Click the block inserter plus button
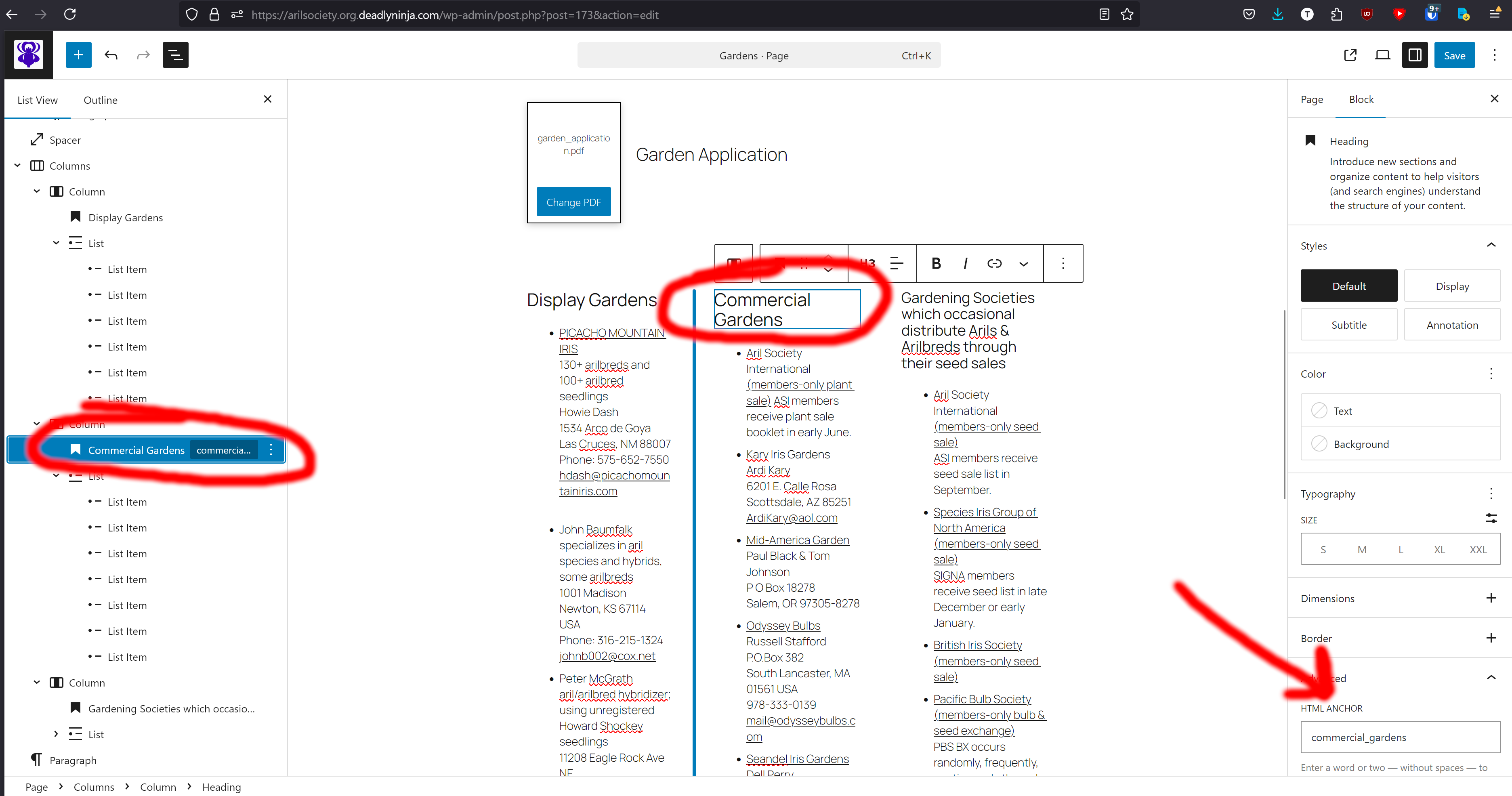1512x796 pixels. pyautogui.click(x=78, y=55)
